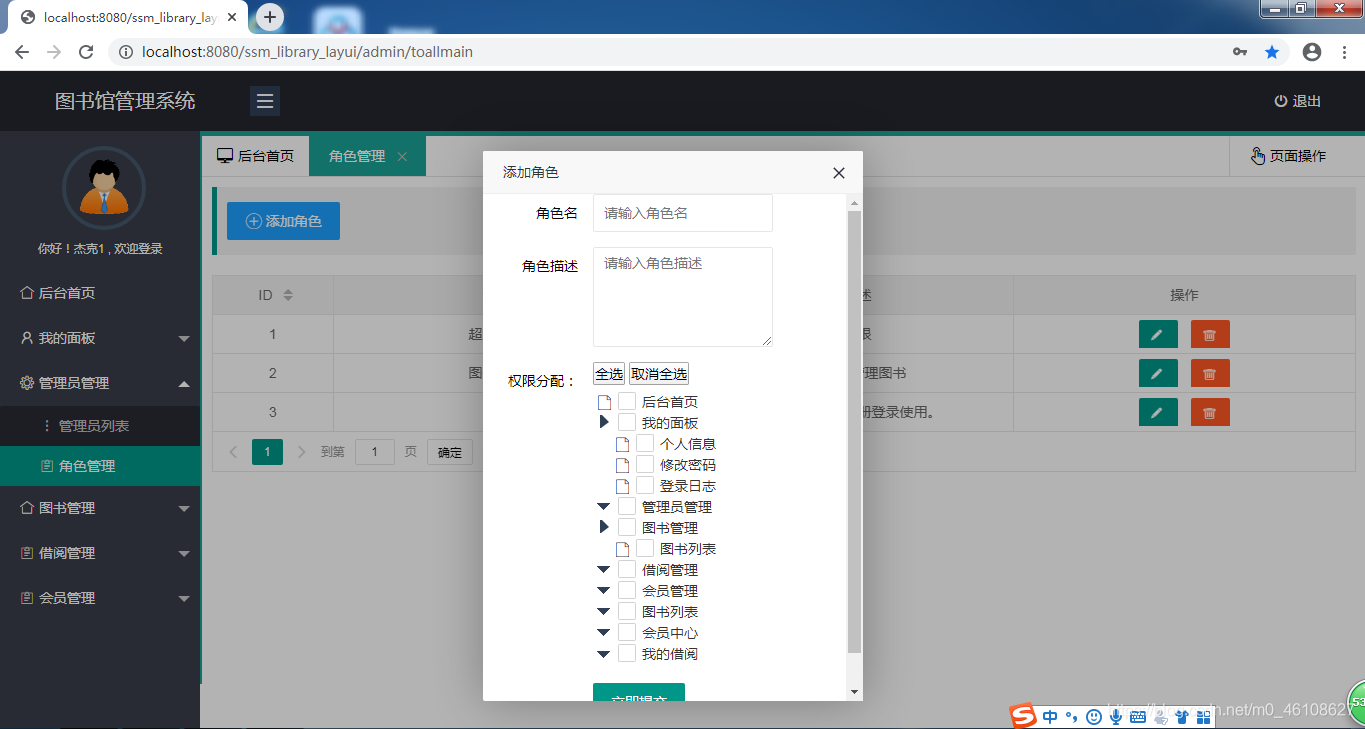Click the next page arrow in pagination

click(302, 452)
